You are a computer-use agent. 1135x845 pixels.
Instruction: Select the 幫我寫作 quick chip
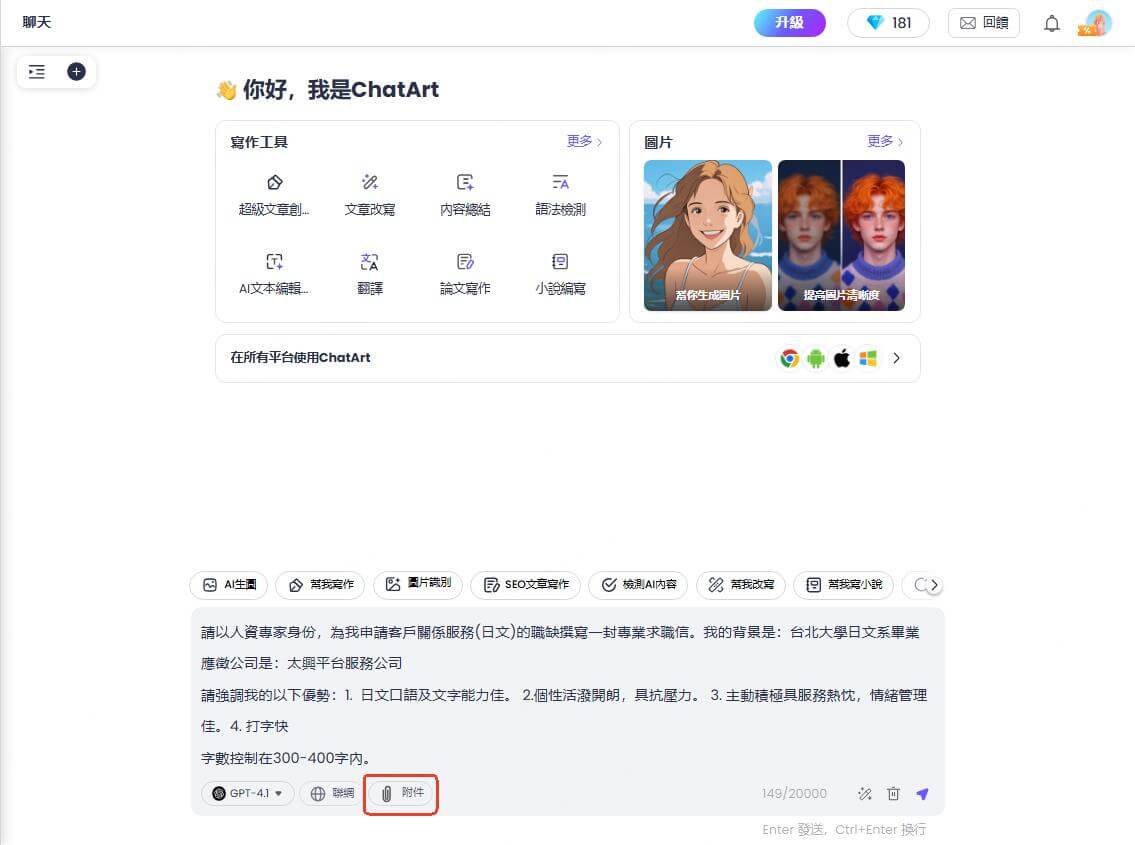(321, 585)
